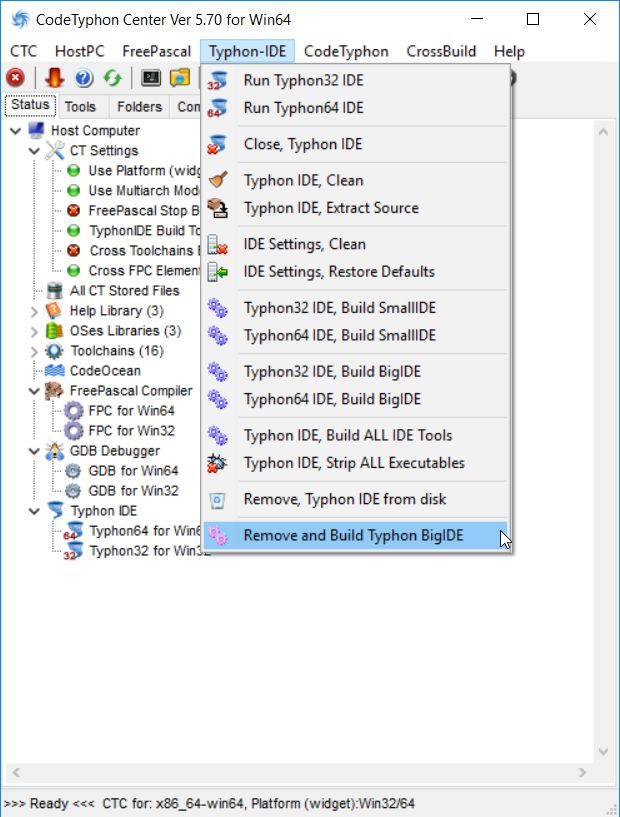
Task: Click the folder icon in the toolbar
Action: (x=180, y=78)
